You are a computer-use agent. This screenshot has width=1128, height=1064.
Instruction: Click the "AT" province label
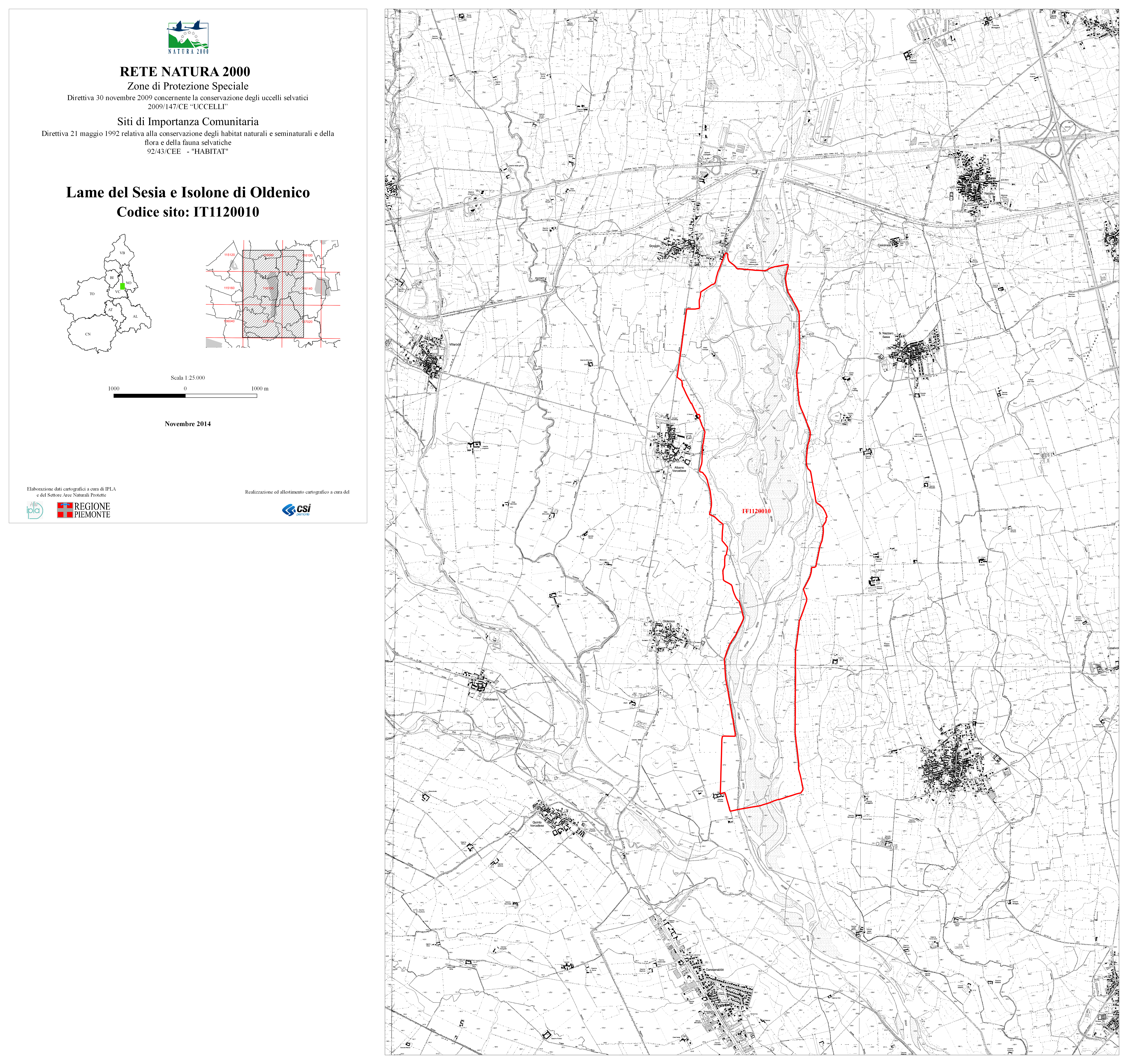point(111,310)
